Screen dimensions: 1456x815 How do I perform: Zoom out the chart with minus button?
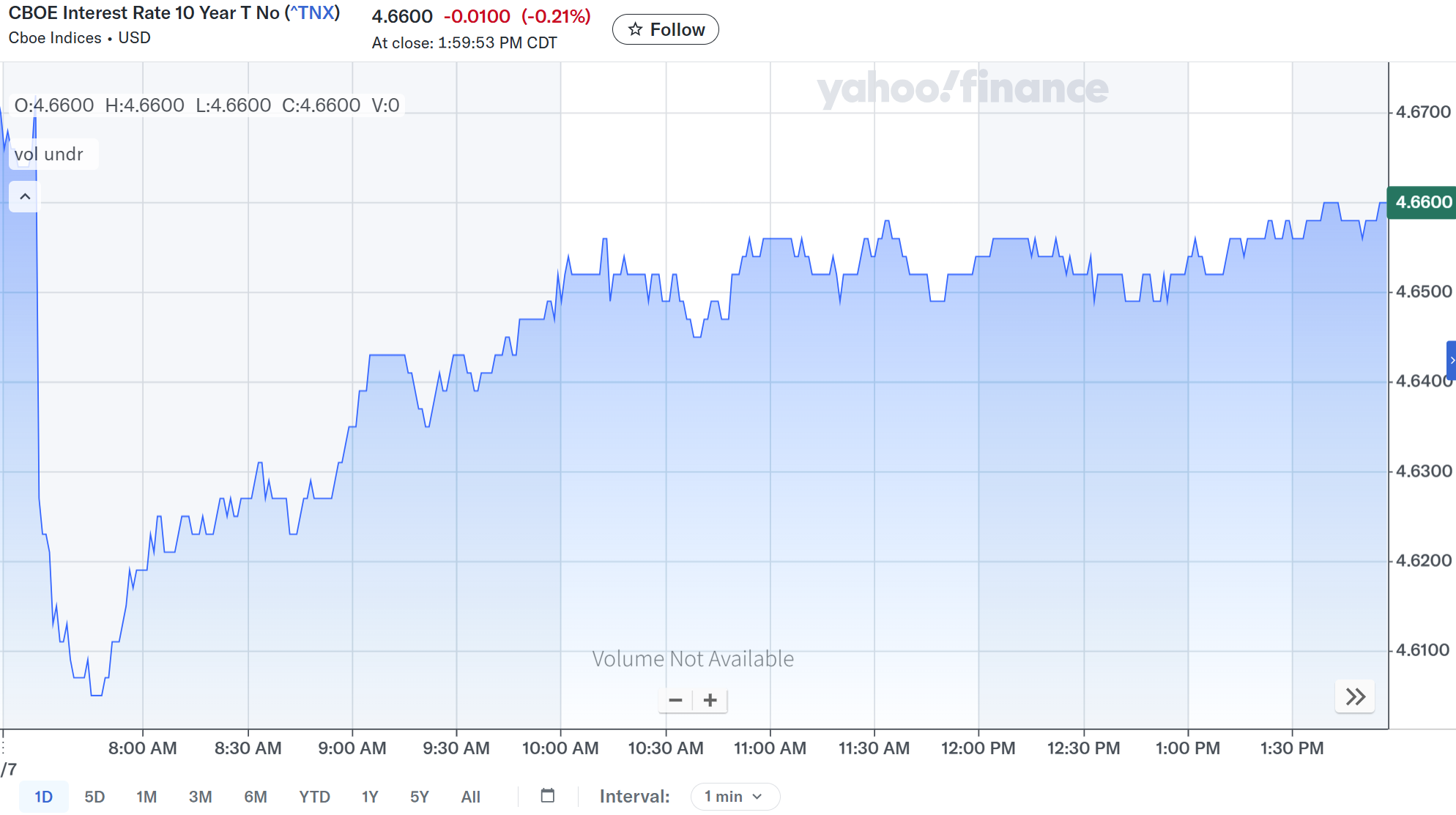click(675, 700)
